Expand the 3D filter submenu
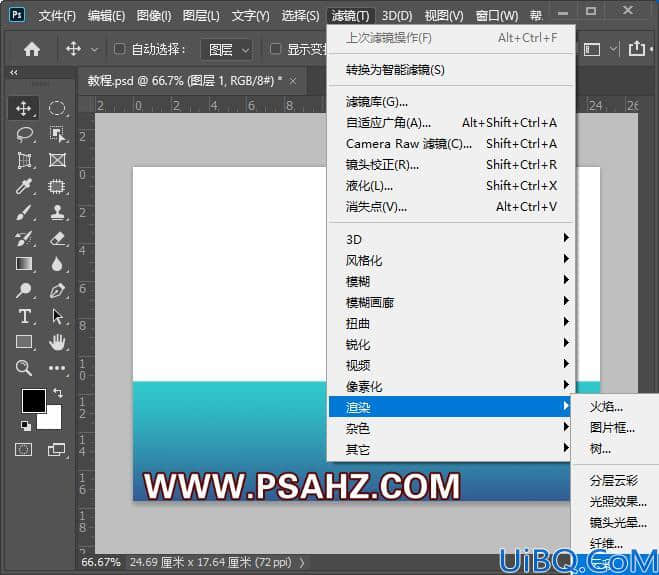The height and width of the screenshot is (575, 659). pos(449,239)
